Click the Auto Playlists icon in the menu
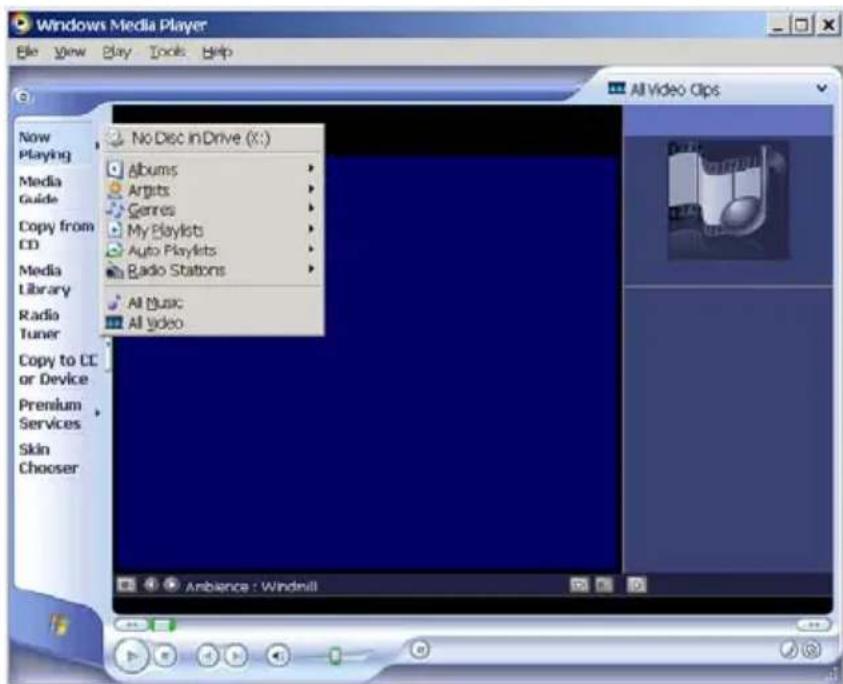The height and width of the screenshot is (684, 843). point(115,250)
